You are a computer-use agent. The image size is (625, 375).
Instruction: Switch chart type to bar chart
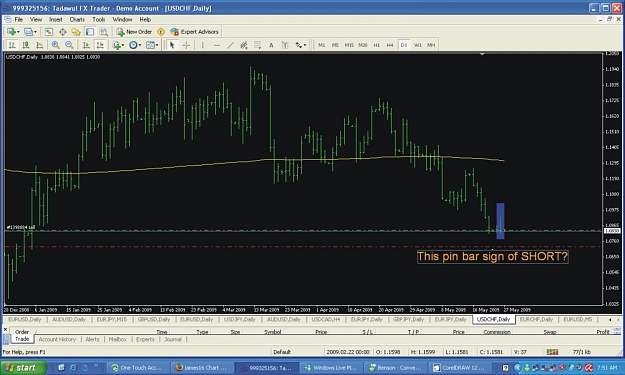point(12,45)
